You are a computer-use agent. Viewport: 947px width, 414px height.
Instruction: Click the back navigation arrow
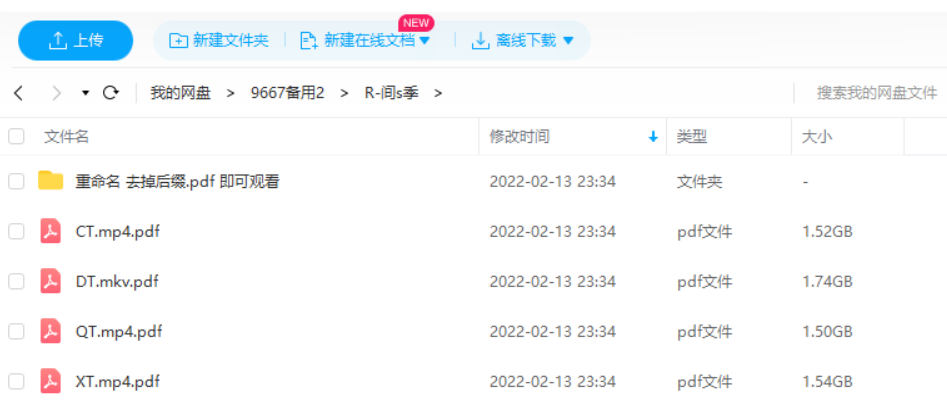pos(18,93)
